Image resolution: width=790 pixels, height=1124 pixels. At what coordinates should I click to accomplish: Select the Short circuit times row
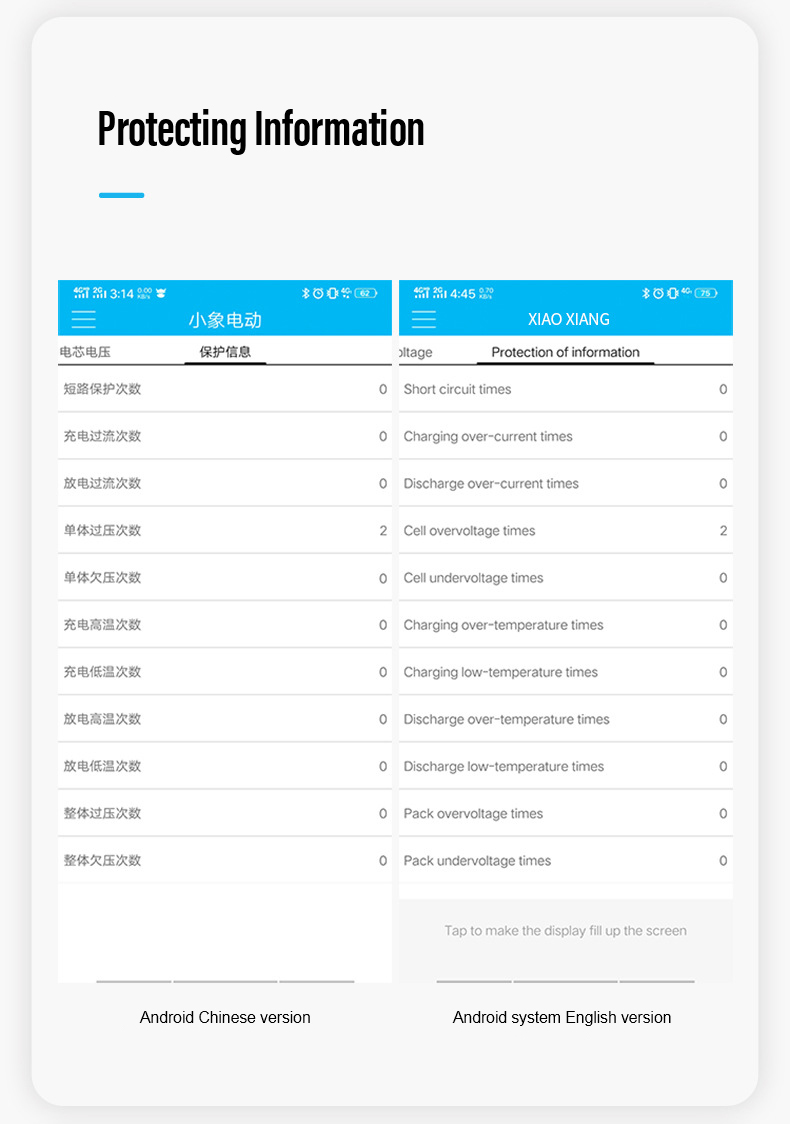click(x=565, y=389)
